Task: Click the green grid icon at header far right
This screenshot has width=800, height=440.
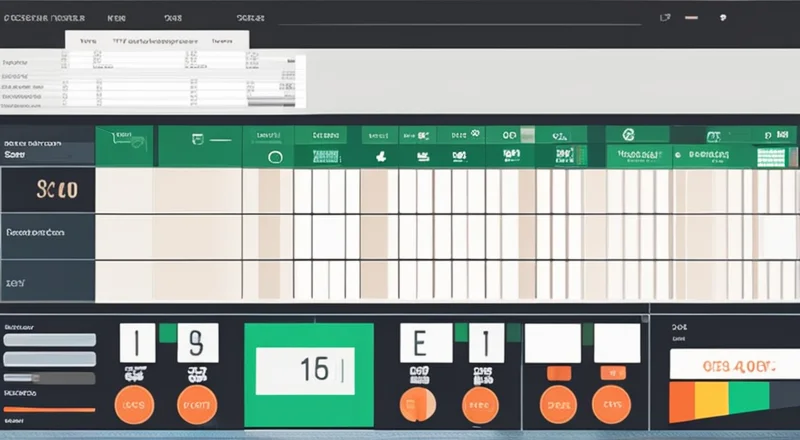Action: [x=770, y=156]
